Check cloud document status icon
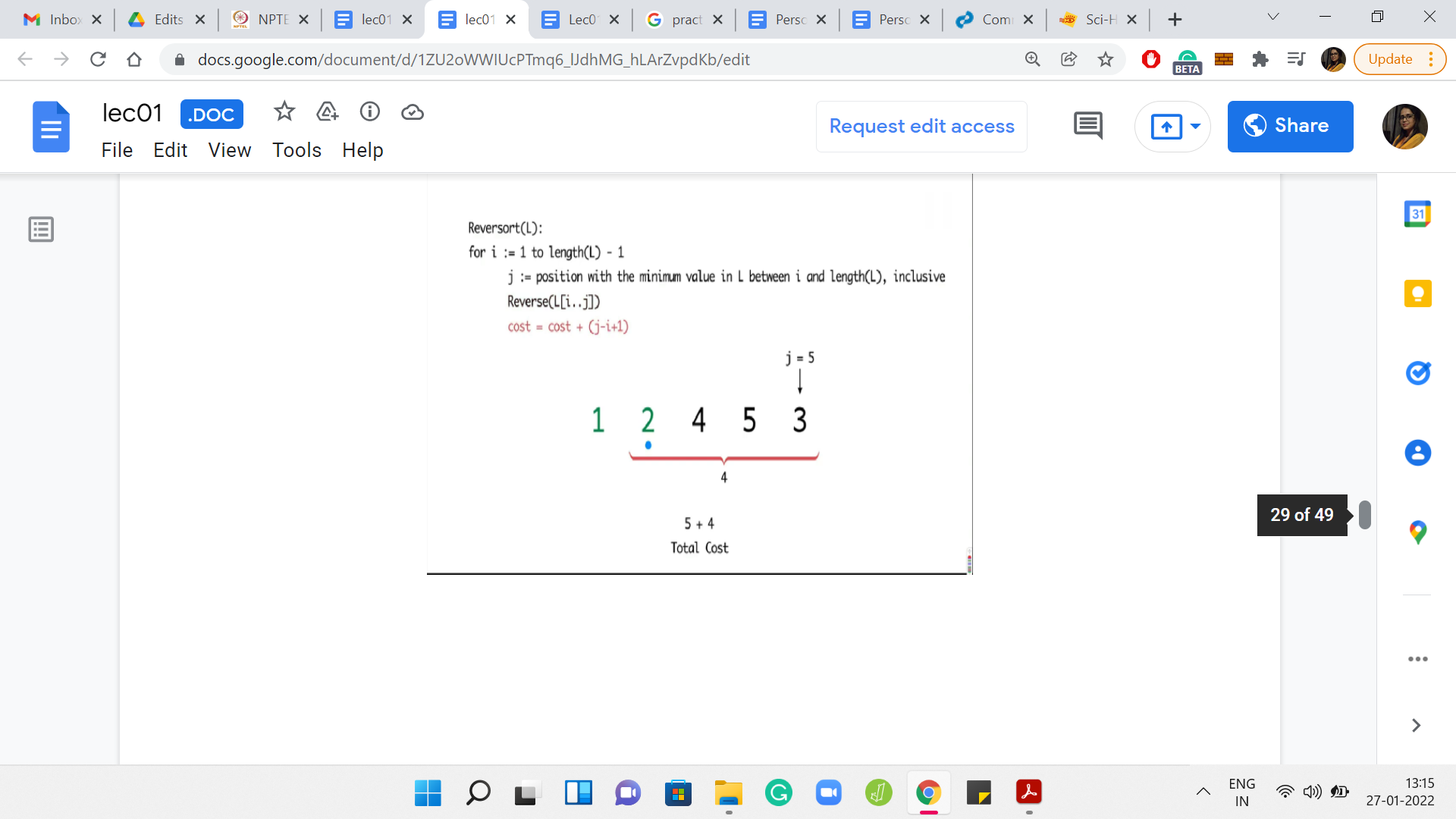Screen dimensions: 1456x819 [412, 112]
